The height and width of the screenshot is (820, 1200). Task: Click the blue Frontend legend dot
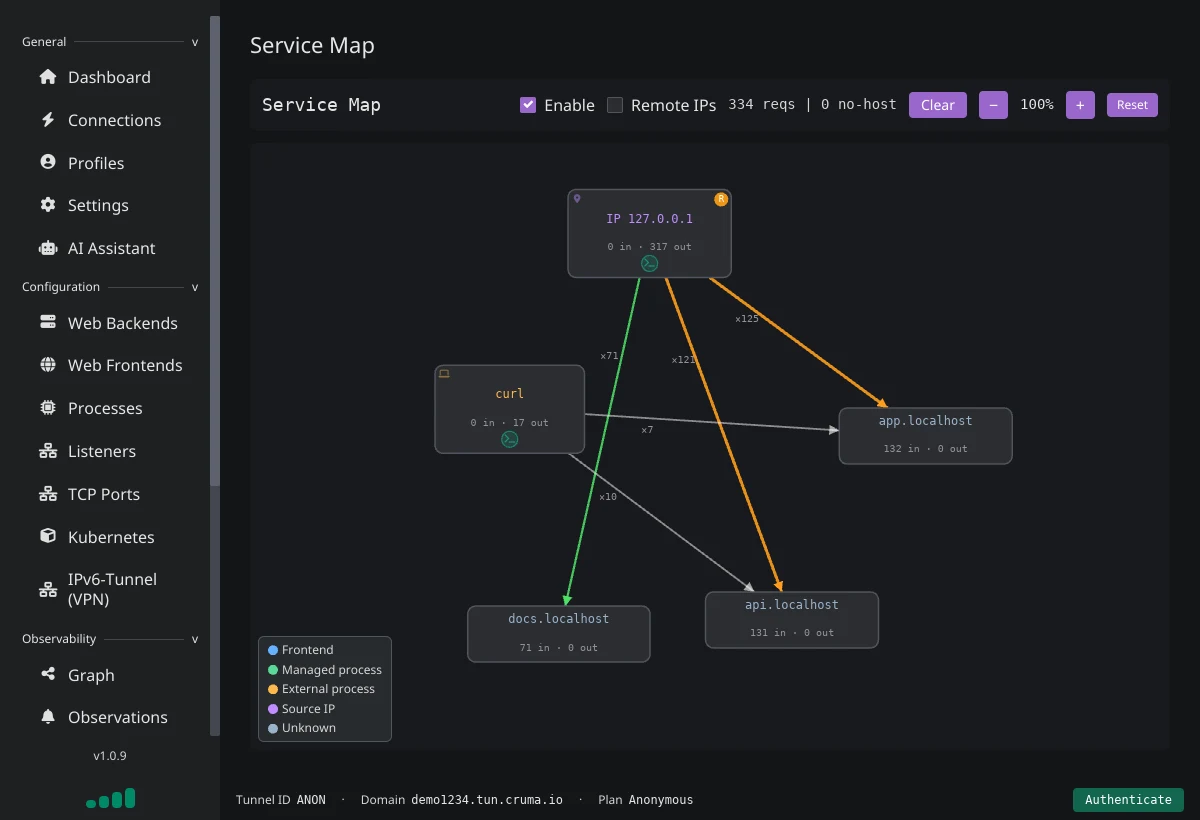(273, 650)
